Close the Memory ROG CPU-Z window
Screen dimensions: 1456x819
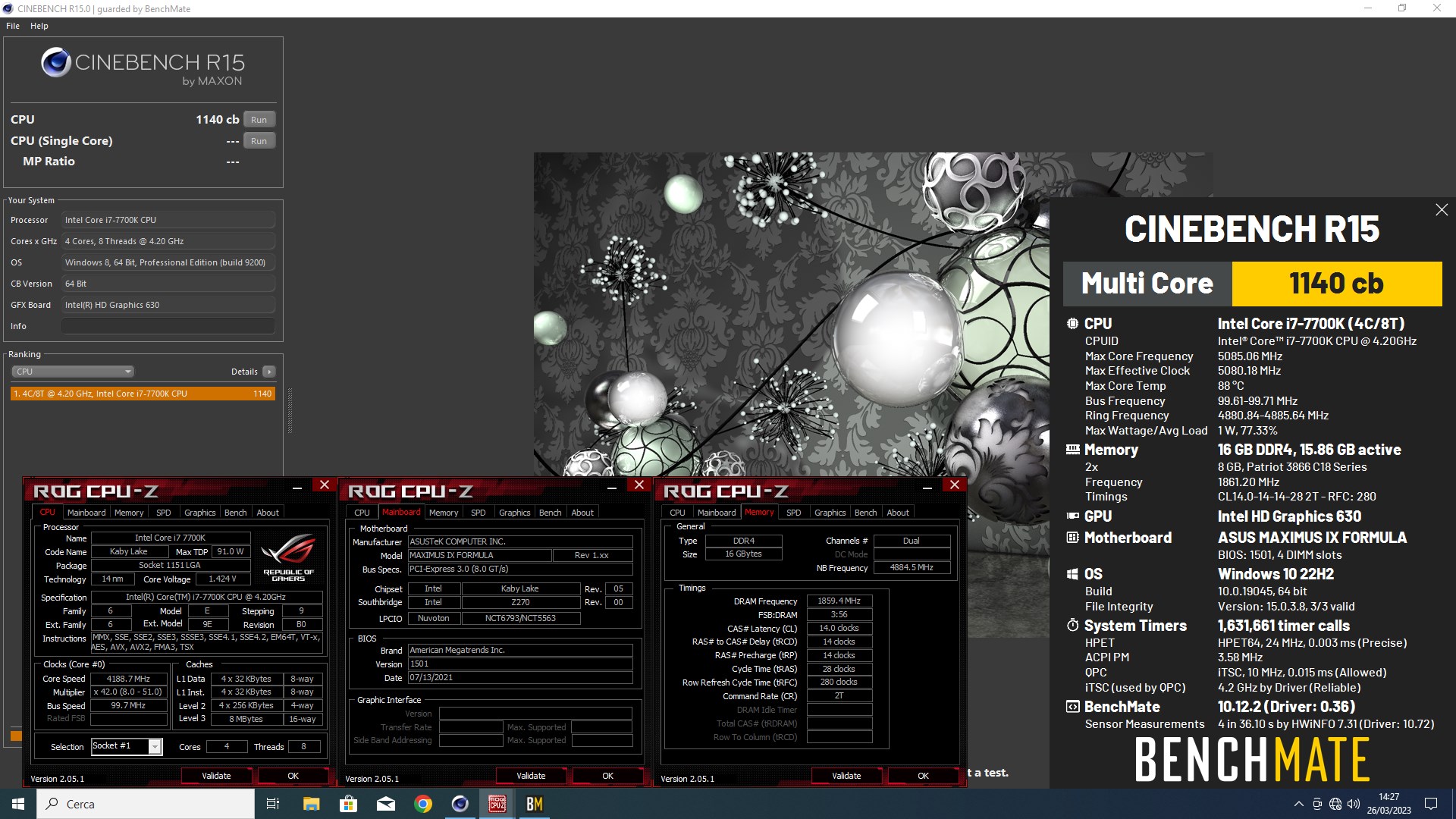coord(955,485)
